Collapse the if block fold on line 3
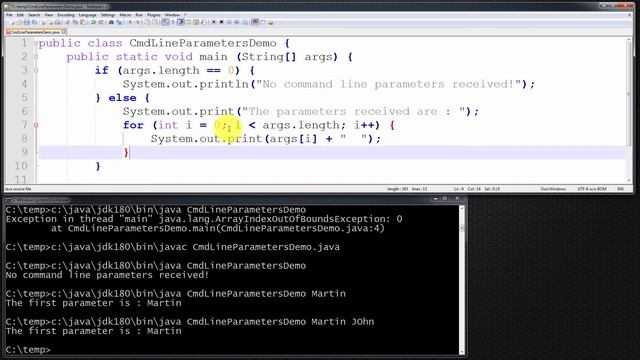 coord(36,71)
